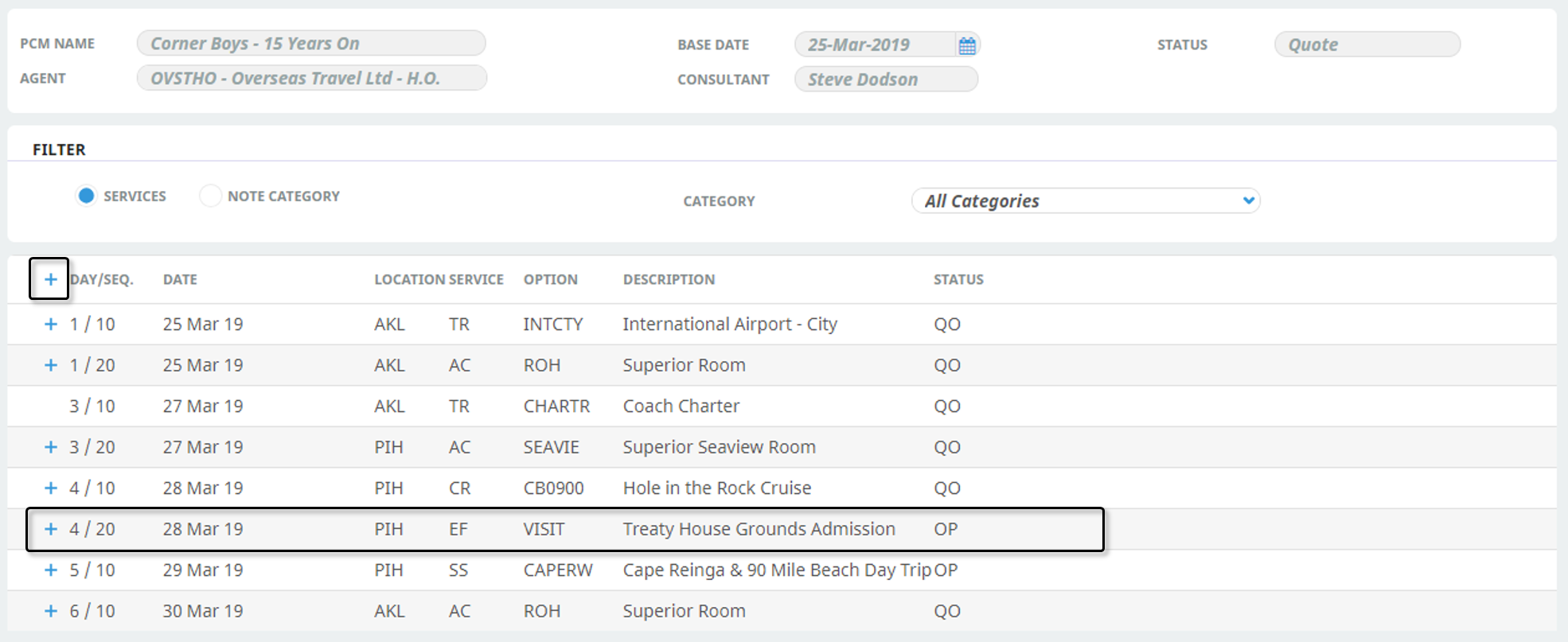Image resolution: width=1568 pixels, height=642 pixels.
Task: Click the Status field showing Quote
Action: tap(1367, 45)
